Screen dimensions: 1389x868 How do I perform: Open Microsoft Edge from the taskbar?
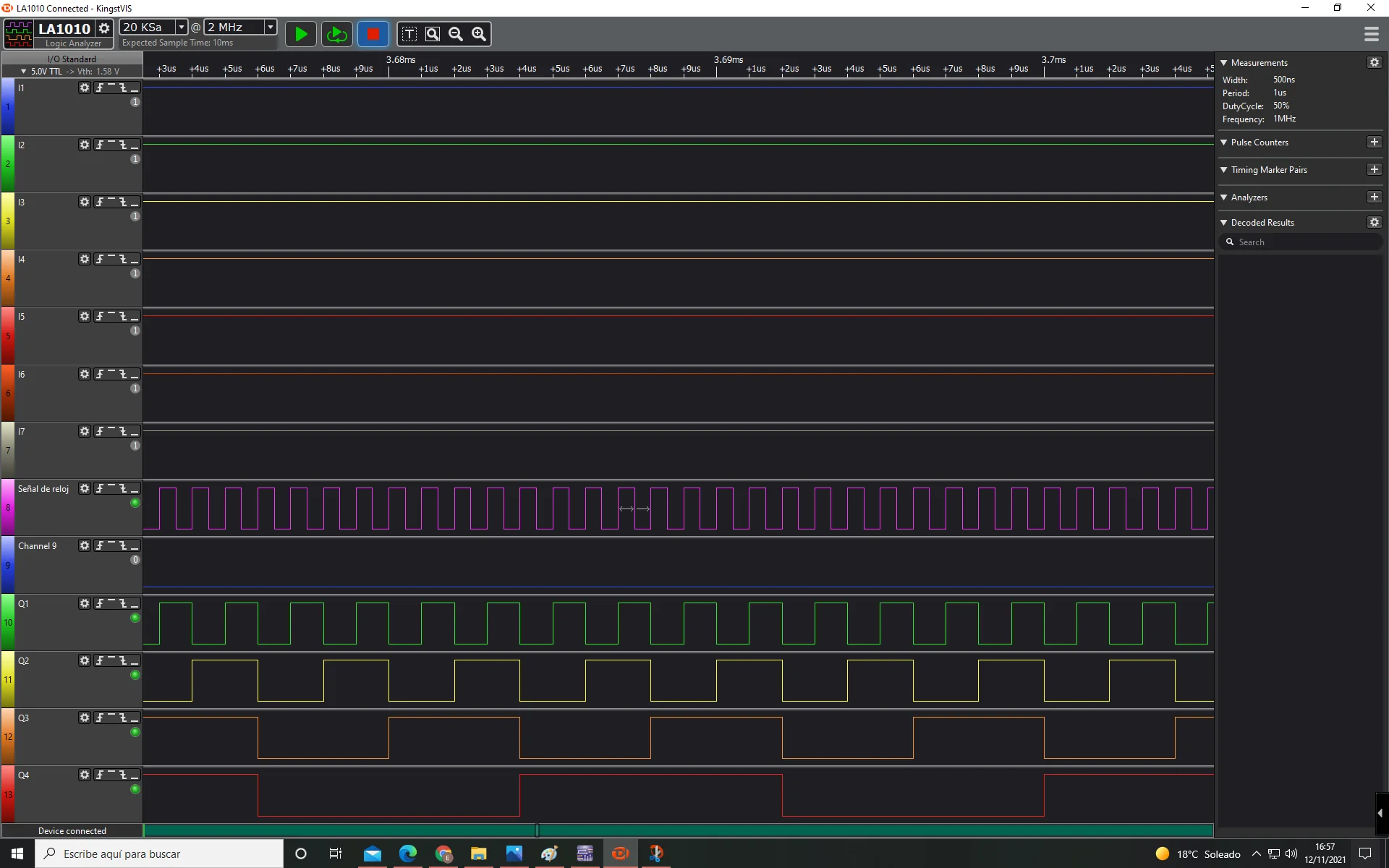(x=408, y=854)
